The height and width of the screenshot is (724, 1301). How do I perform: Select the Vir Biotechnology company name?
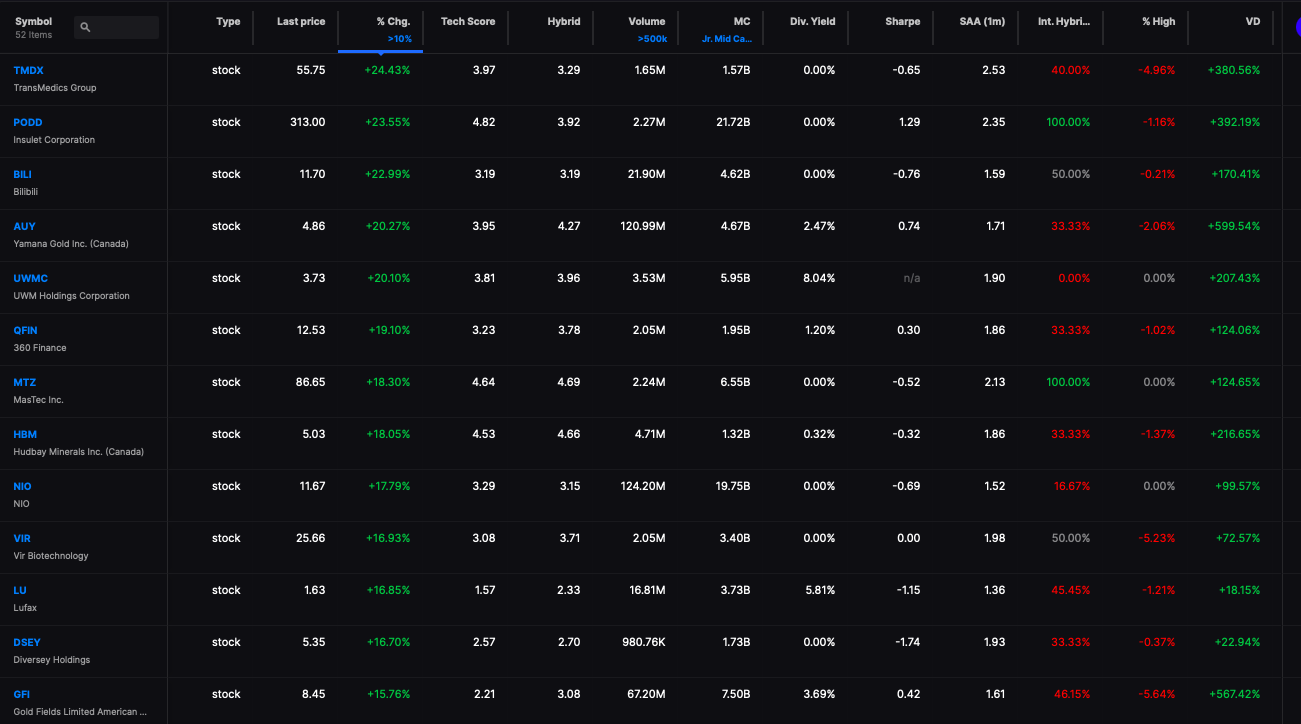51,556
